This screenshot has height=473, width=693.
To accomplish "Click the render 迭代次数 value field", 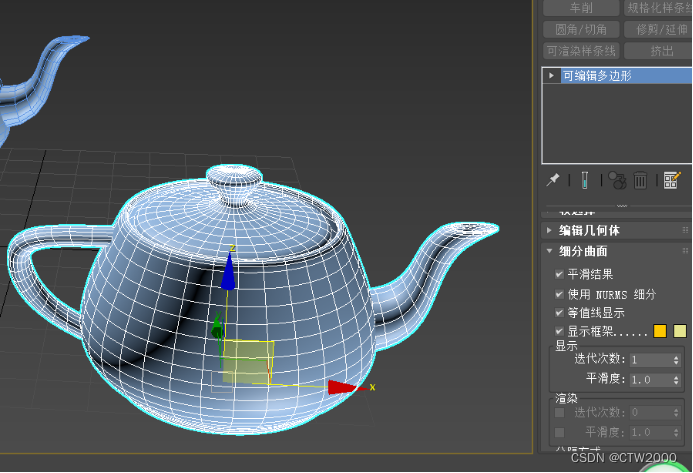I will 651,412.
